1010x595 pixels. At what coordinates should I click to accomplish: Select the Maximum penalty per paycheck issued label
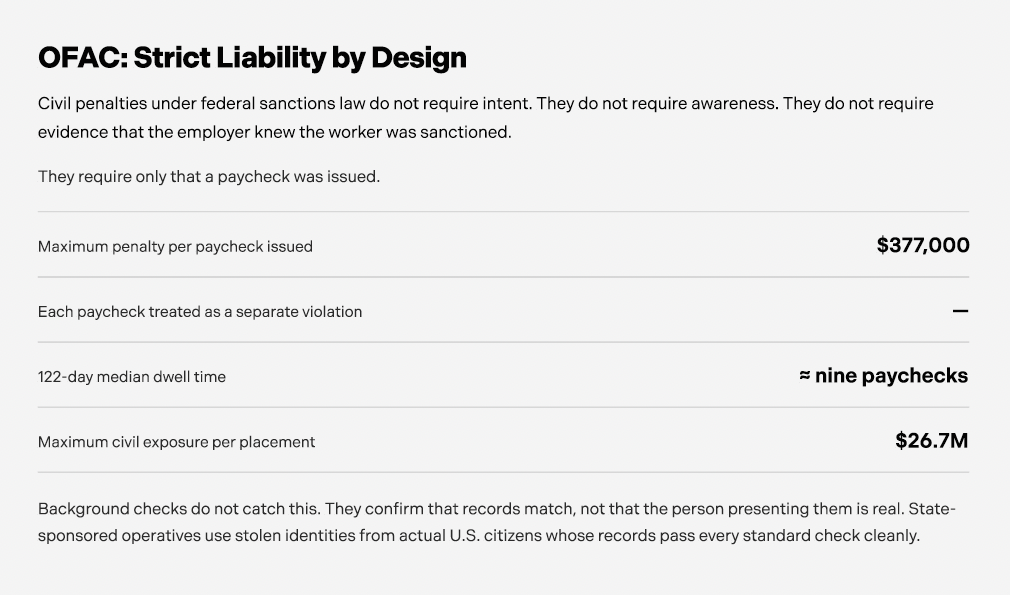pos(175,247)
